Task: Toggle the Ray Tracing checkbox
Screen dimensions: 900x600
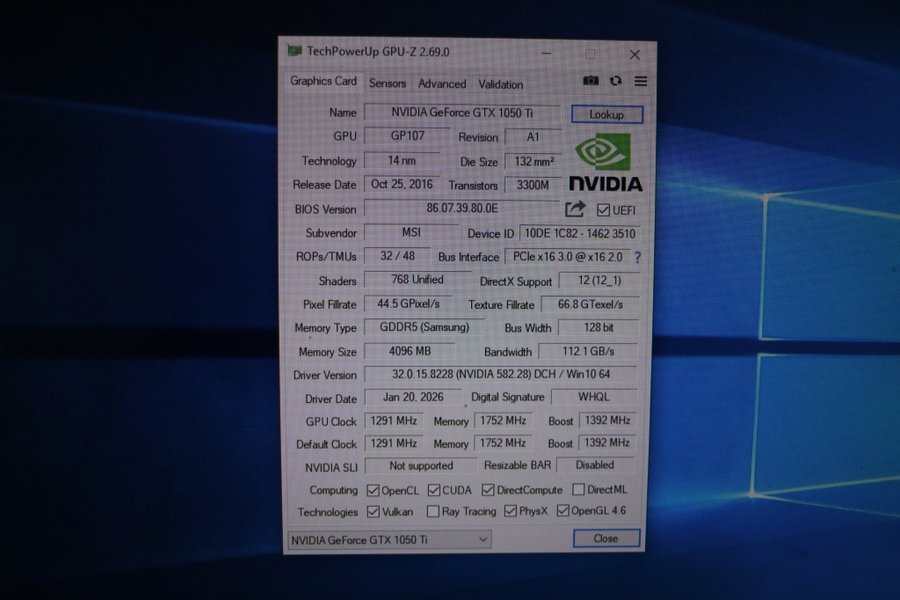Action: point(433,512)
